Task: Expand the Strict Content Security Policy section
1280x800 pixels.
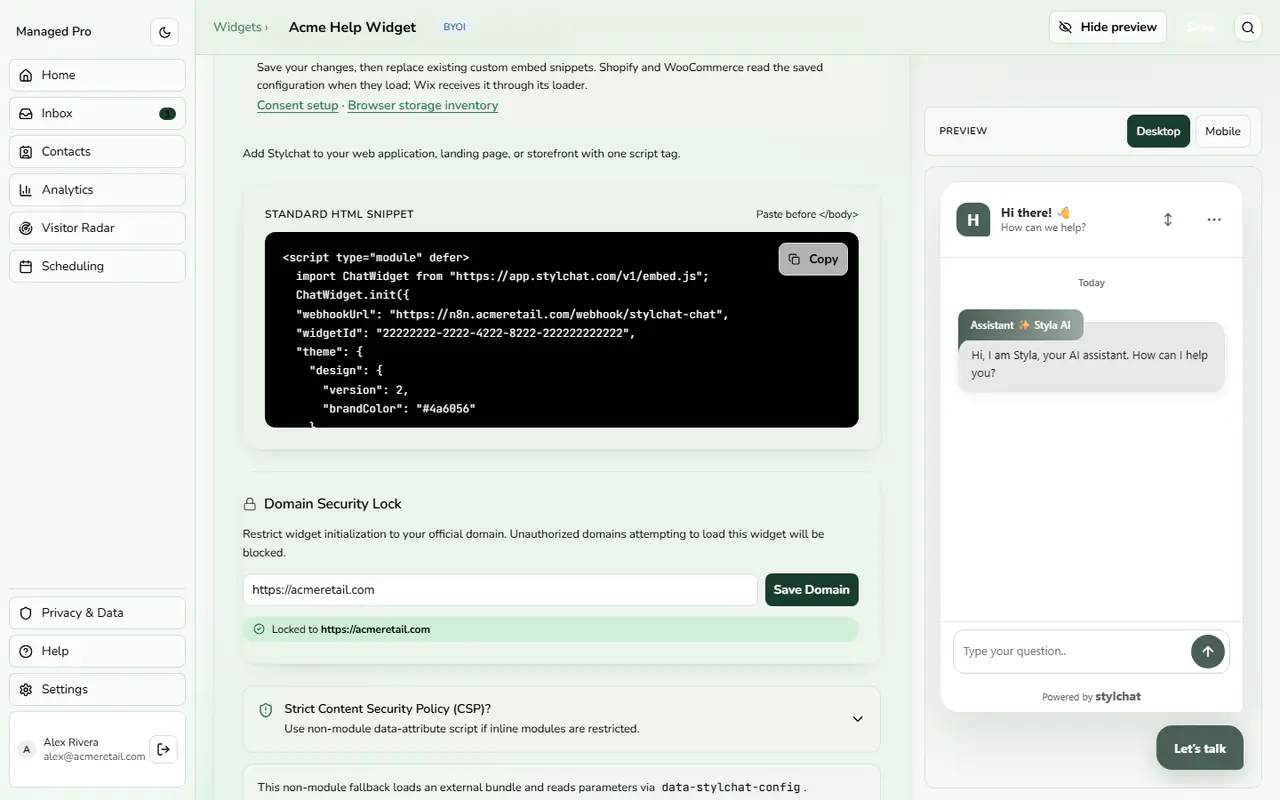Action: point(561,719)
